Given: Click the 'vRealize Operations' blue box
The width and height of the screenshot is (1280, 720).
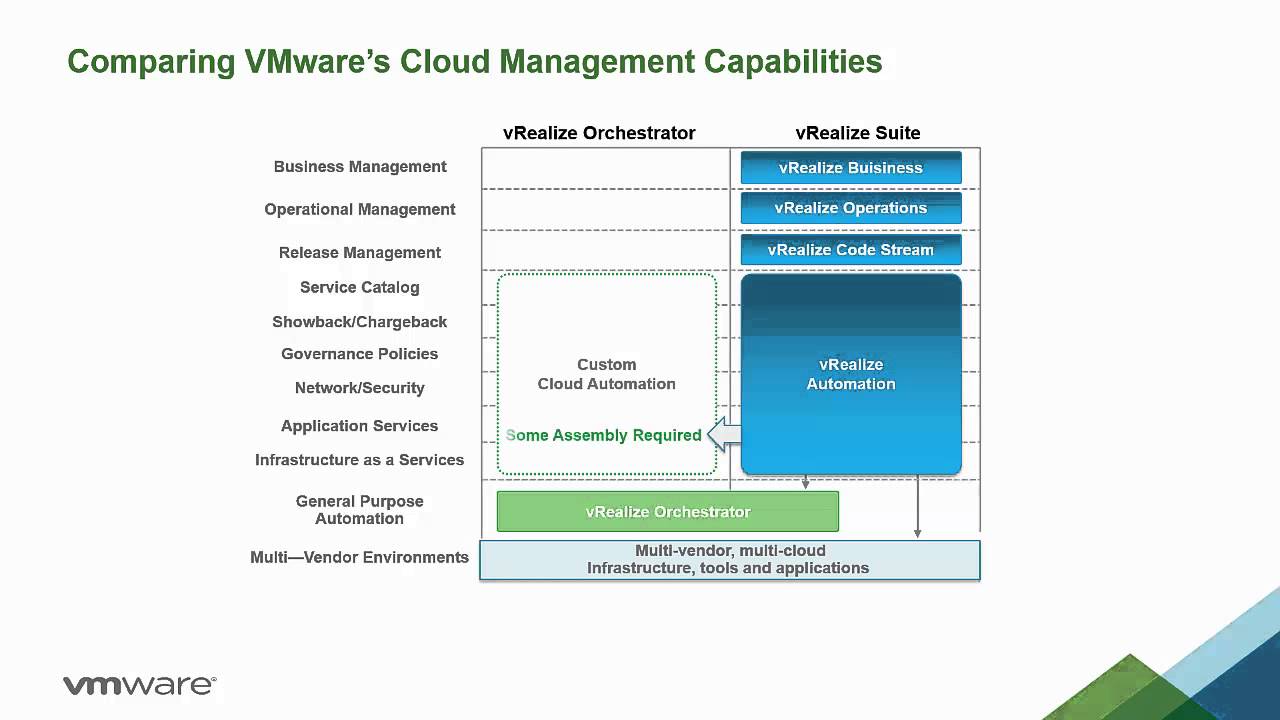Looking at the screenshot, I should click(x=851, y=208).
